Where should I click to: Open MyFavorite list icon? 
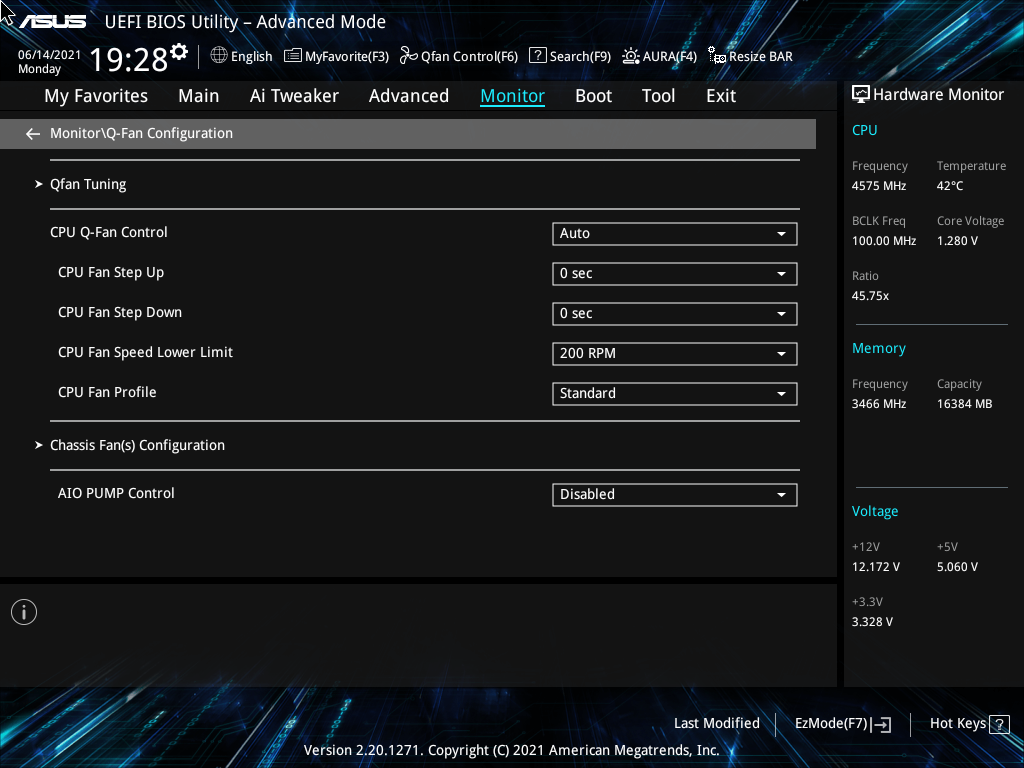[293, 56]
